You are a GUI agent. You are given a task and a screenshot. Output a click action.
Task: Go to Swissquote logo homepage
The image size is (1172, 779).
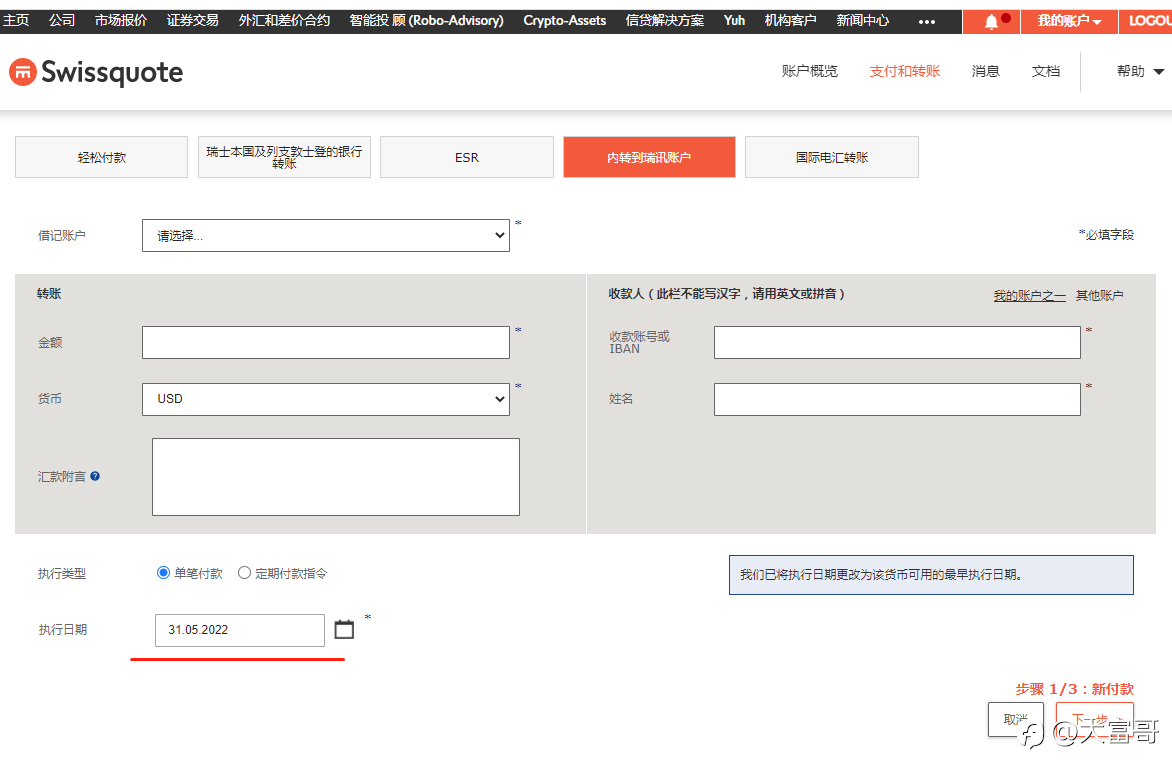pos(96,73)
